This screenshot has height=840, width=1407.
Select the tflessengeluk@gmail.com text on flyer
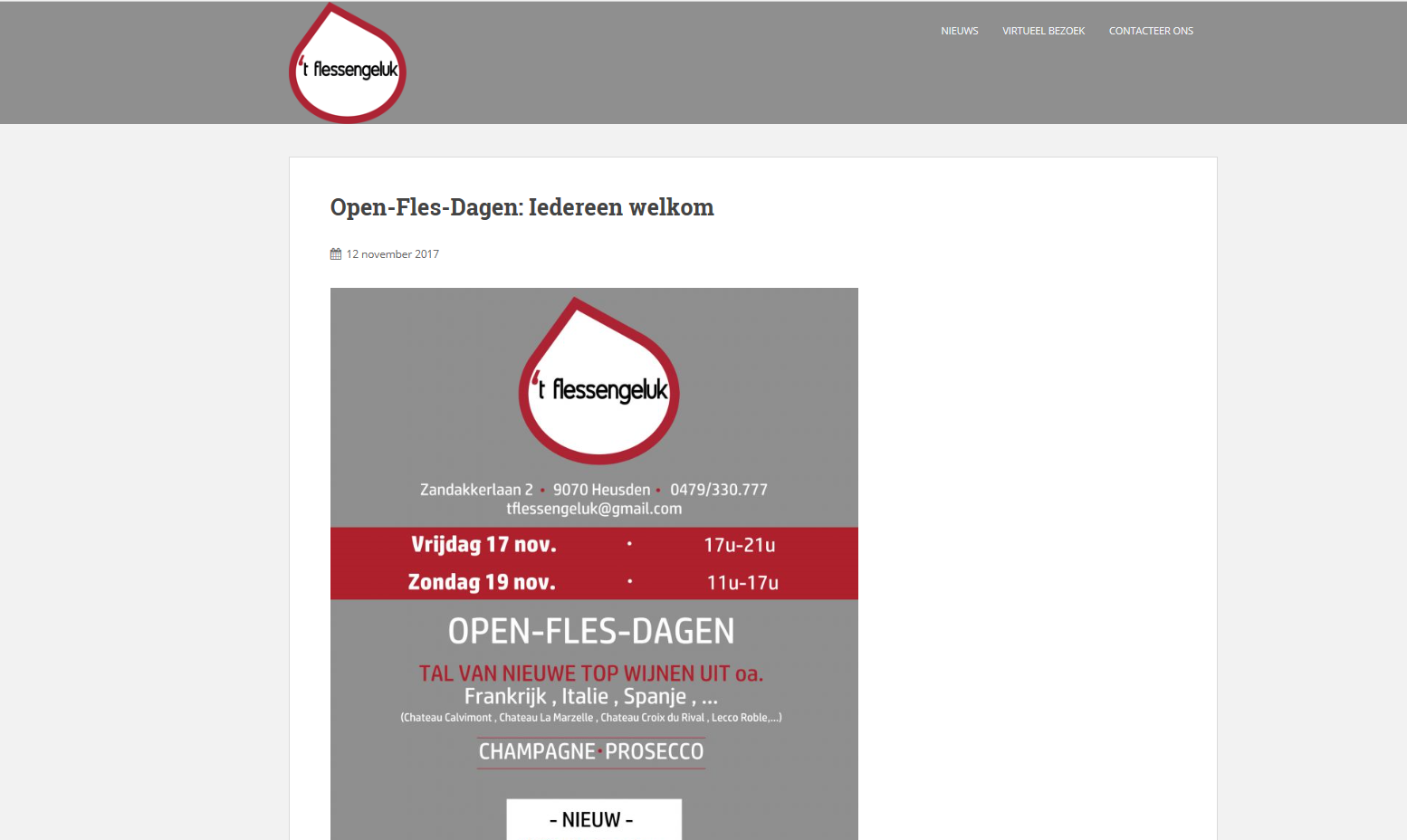[x=594, y=509]
